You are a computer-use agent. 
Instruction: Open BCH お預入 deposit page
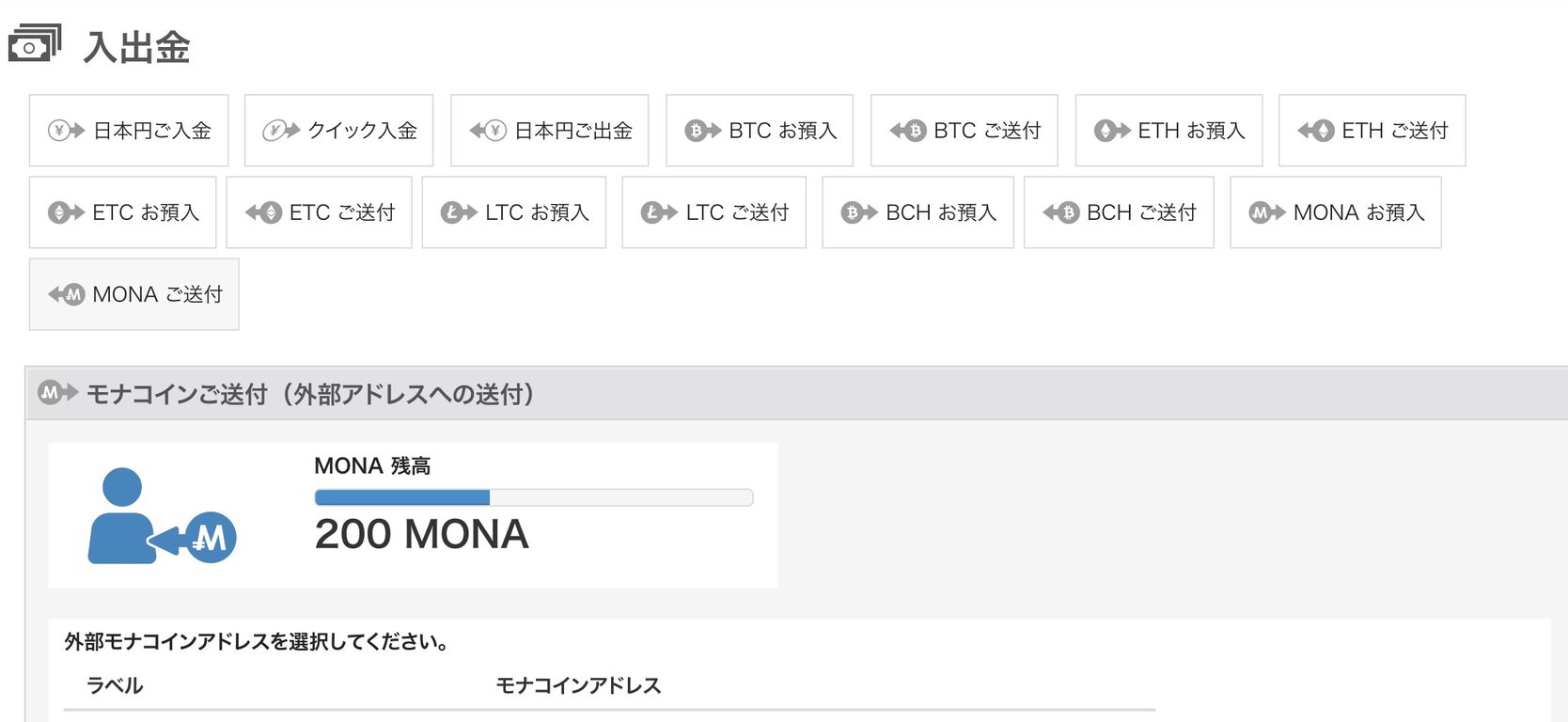pos(918,212)
